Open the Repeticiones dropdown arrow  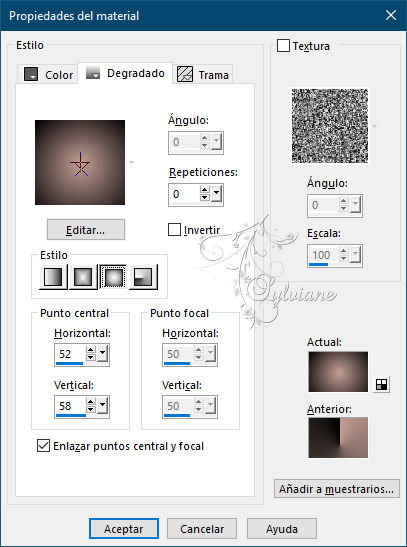217,194
